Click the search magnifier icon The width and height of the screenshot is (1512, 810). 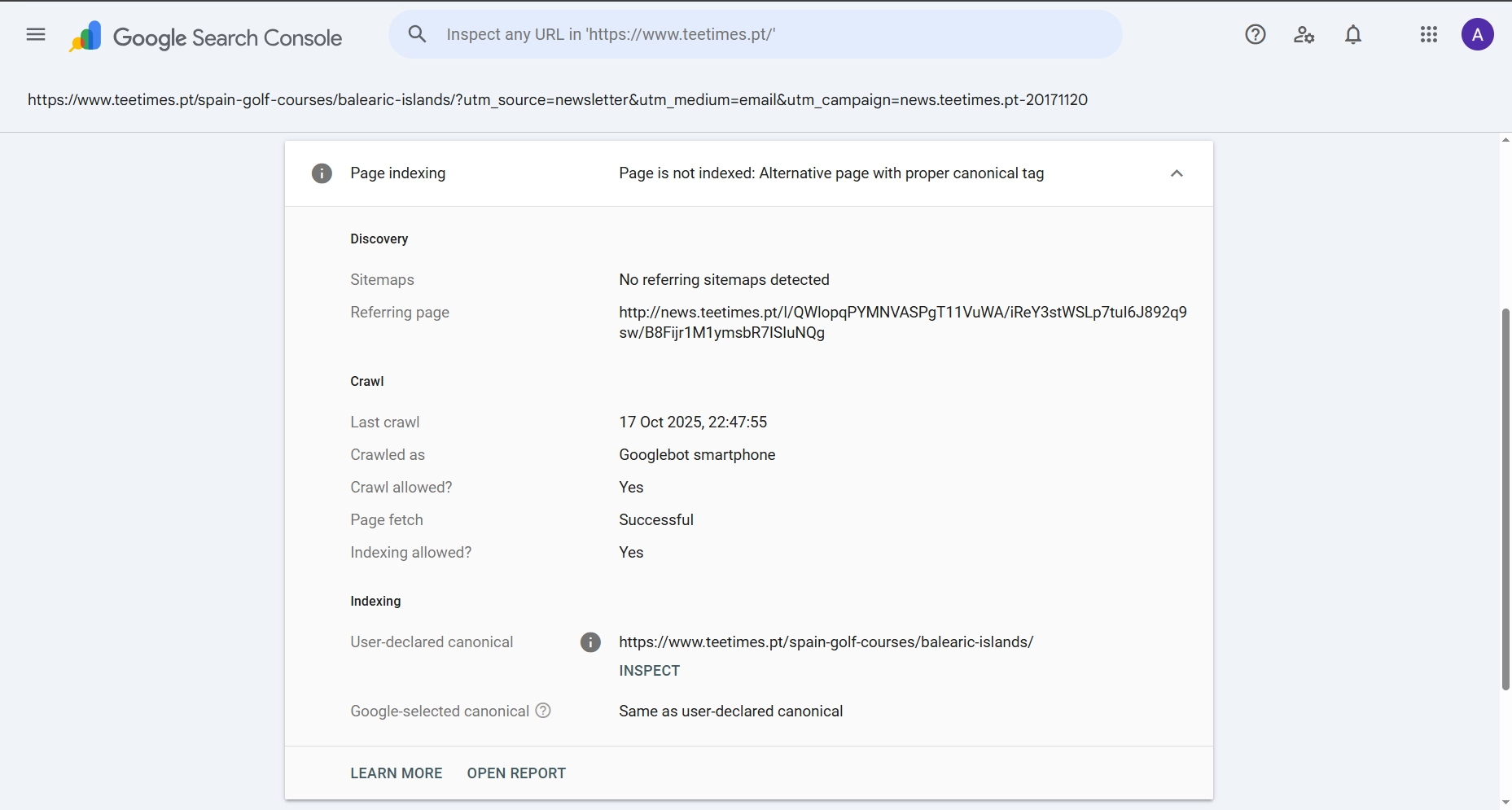[x=418, y=34]
